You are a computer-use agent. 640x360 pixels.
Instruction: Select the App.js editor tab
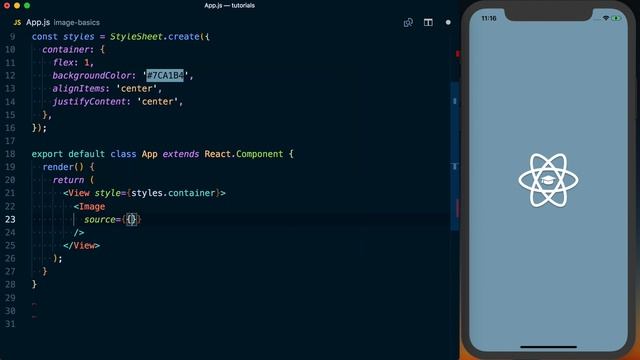coord(38,22)
